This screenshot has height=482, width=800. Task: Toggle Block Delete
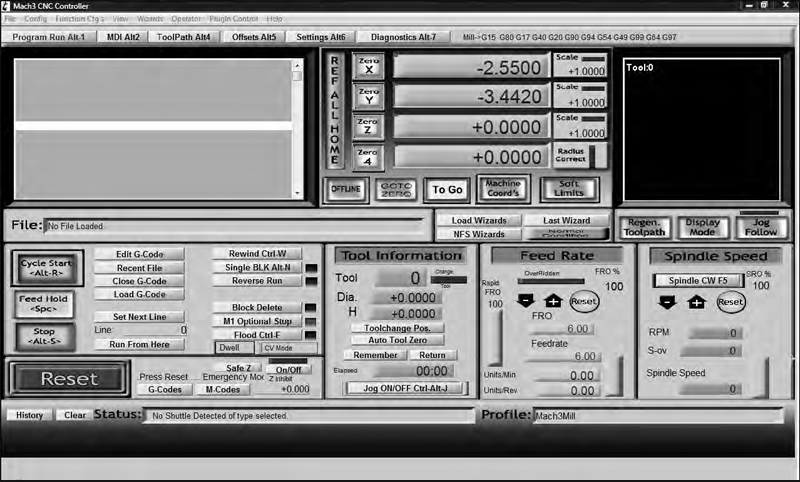click(x=257, y=308)
